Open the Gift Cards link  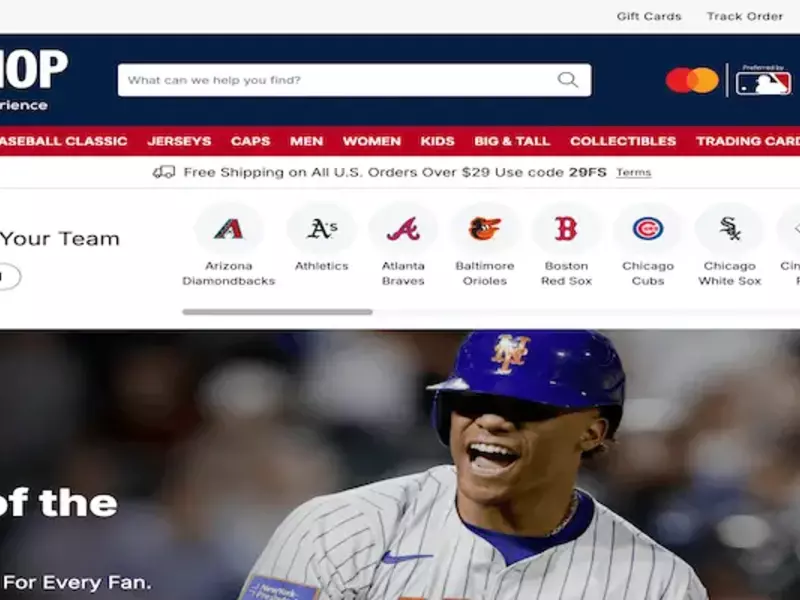tap(648, 16)
